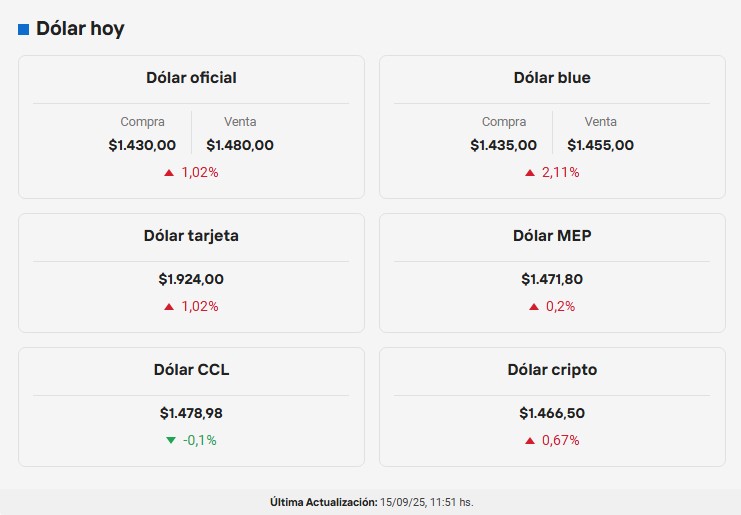This screenshot has width=741, height=515.
Task: Select the Dólar tarjeta title
Action: (191, 236)
